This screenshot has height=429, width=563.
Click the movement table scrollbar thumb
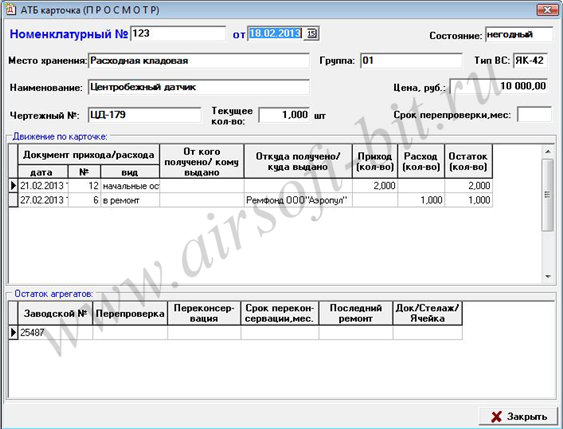(548, 195)
